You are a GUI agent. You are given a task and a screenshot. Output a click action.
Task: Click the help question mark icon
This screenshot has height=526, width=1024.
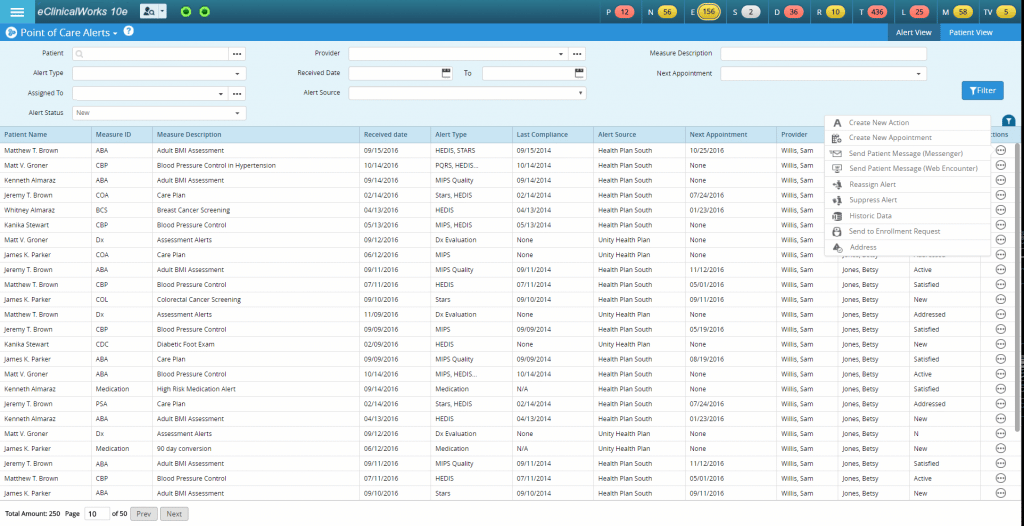coord(129,31)
